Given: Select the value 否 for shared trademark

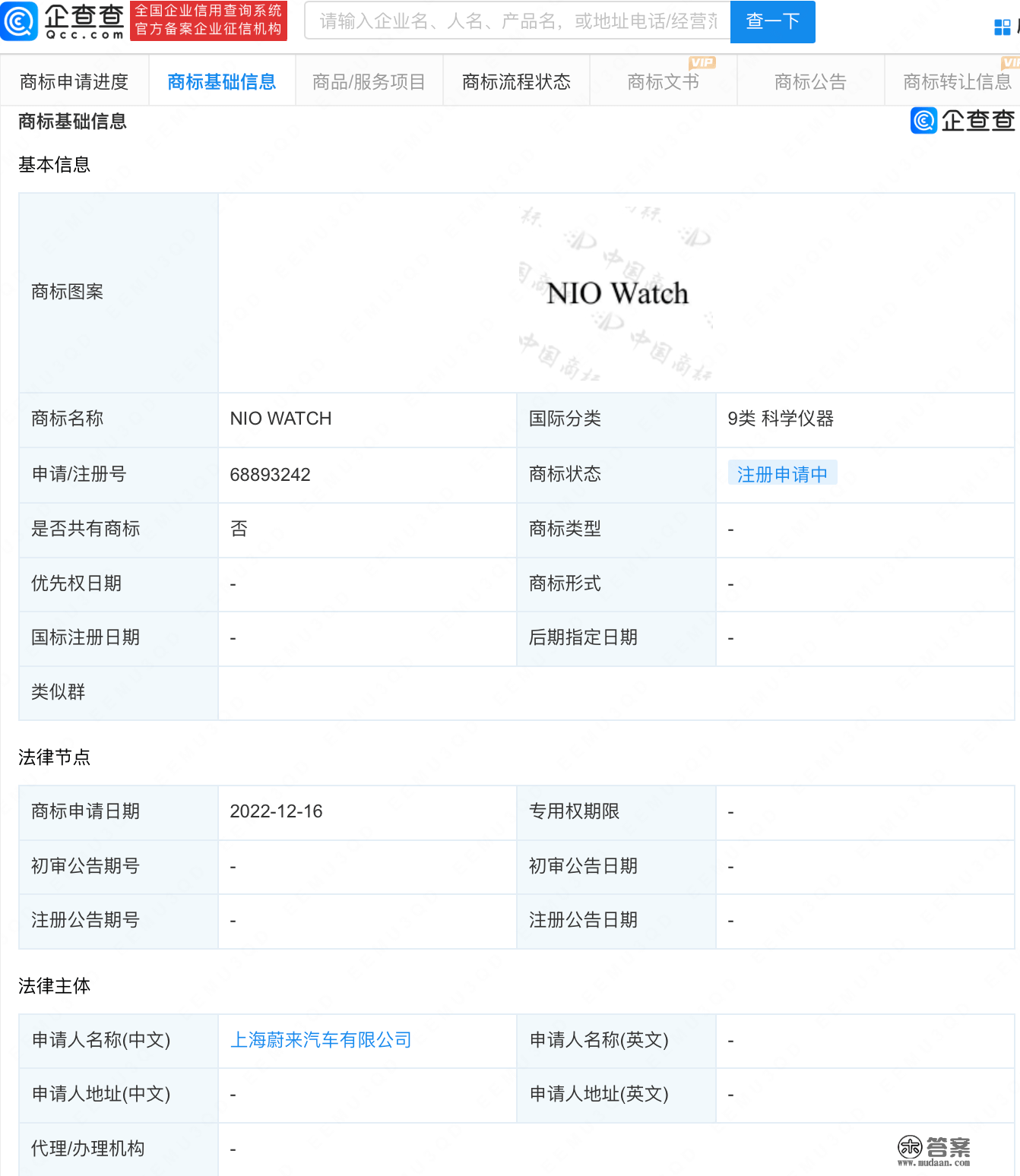Looking at the screenshot, I should (239, 529).
